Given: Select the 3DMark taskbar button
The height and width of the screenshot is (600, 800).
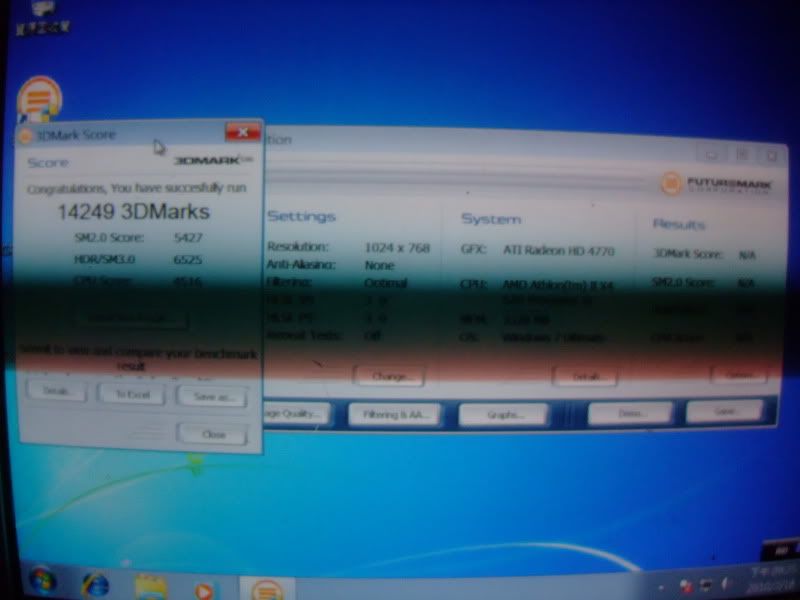Looking at the screenshot, I should [267, 589].
